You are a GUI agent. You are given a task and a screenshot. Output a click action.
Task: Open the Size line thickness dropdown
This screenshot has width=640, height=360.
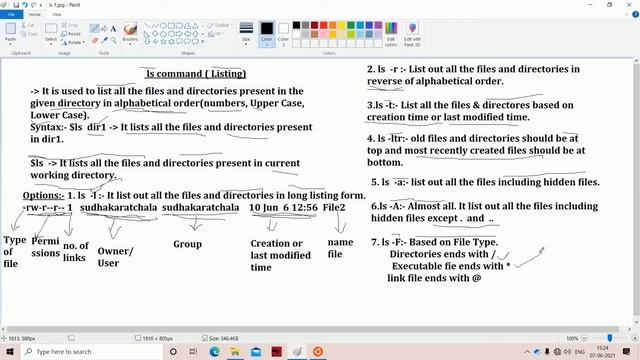pos(246,34)
